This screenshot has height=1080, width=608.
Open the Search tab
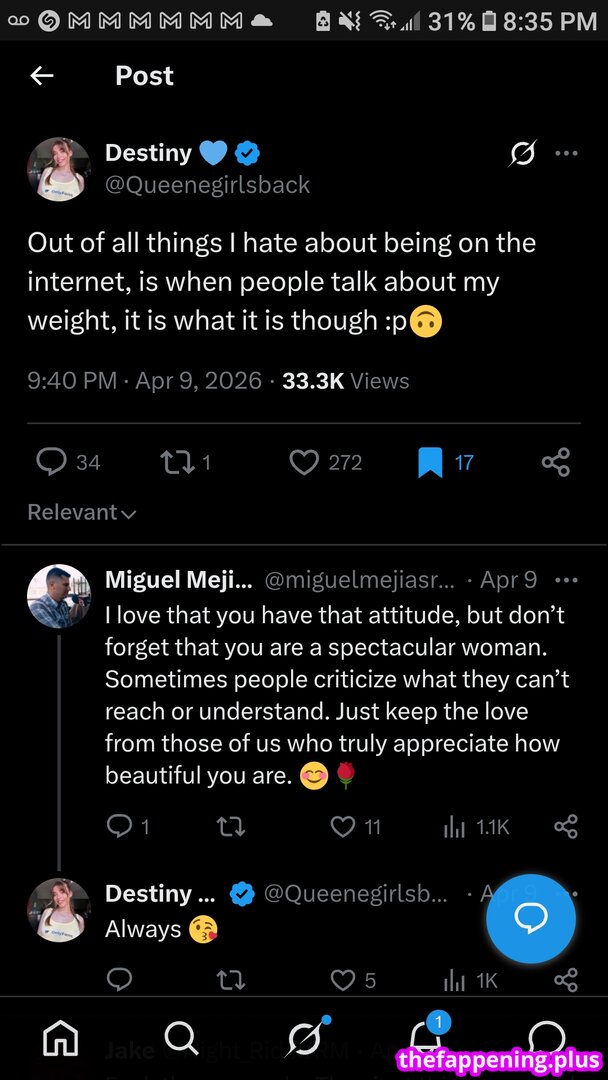(181, 1040)
